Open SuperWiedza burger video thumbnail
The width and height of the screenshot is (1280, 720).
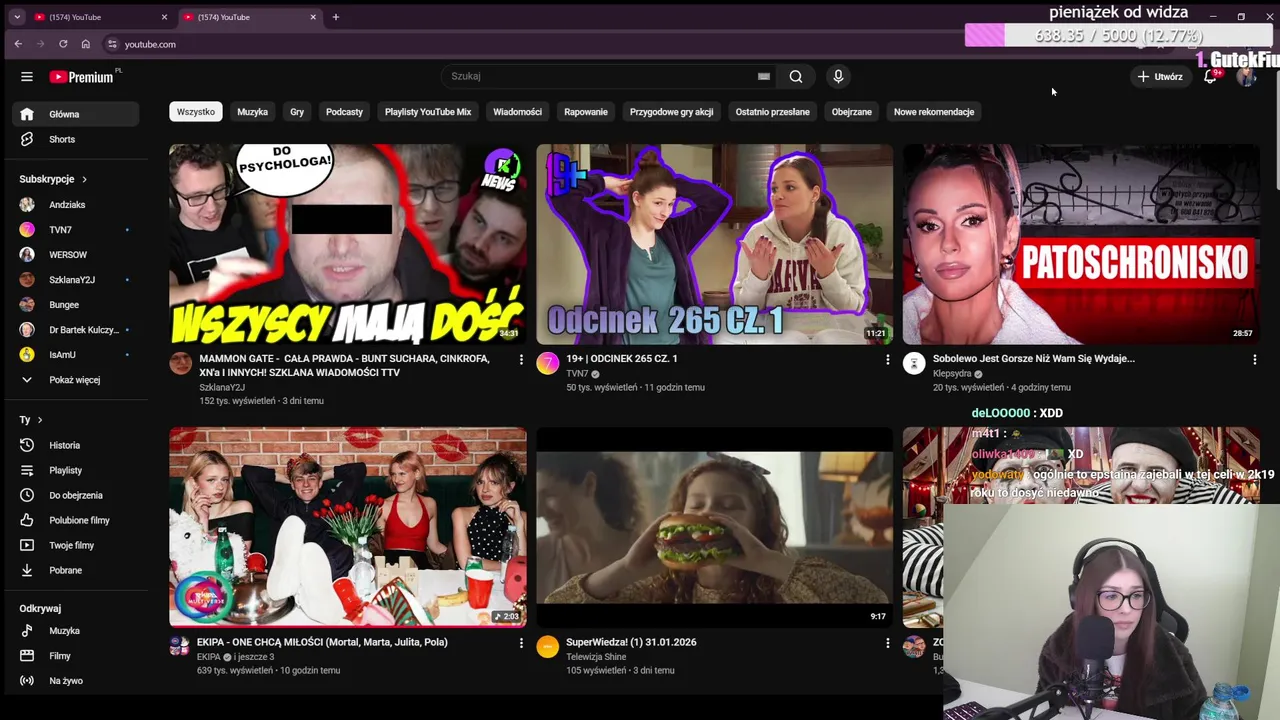pyautogui.click(x=714, y=527)
